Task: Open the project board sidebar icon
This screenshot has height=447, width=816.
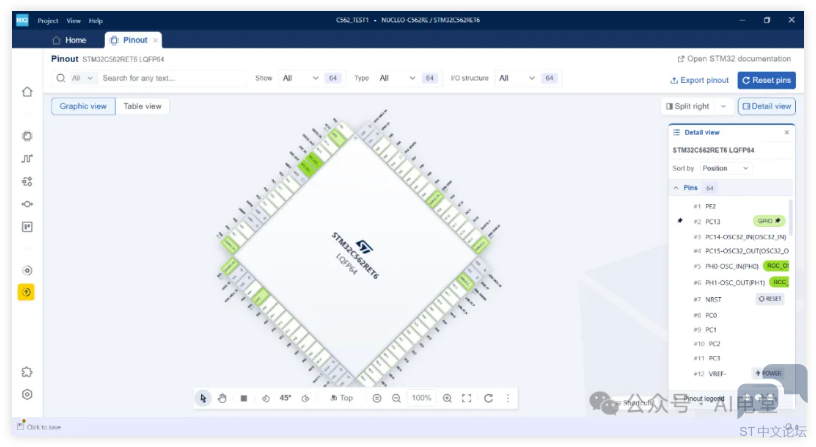Action: (27, 227)
